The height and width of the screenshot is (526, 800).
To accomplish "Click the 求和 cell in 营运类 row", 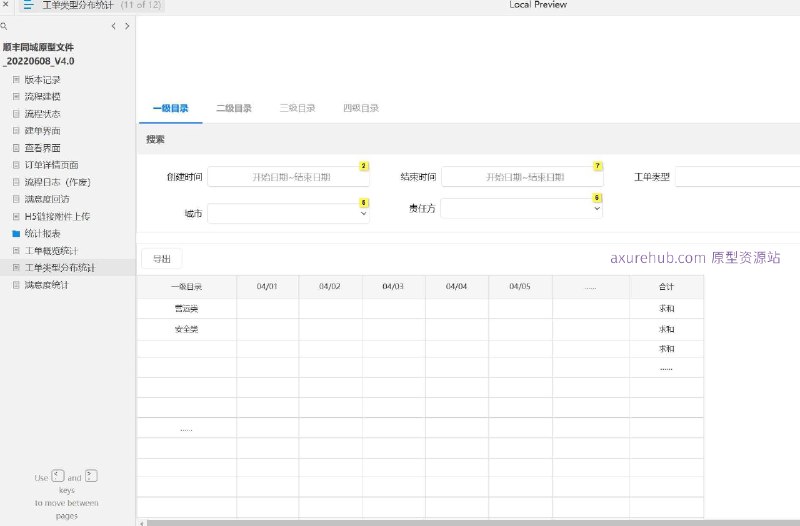I will pos(666,309).
